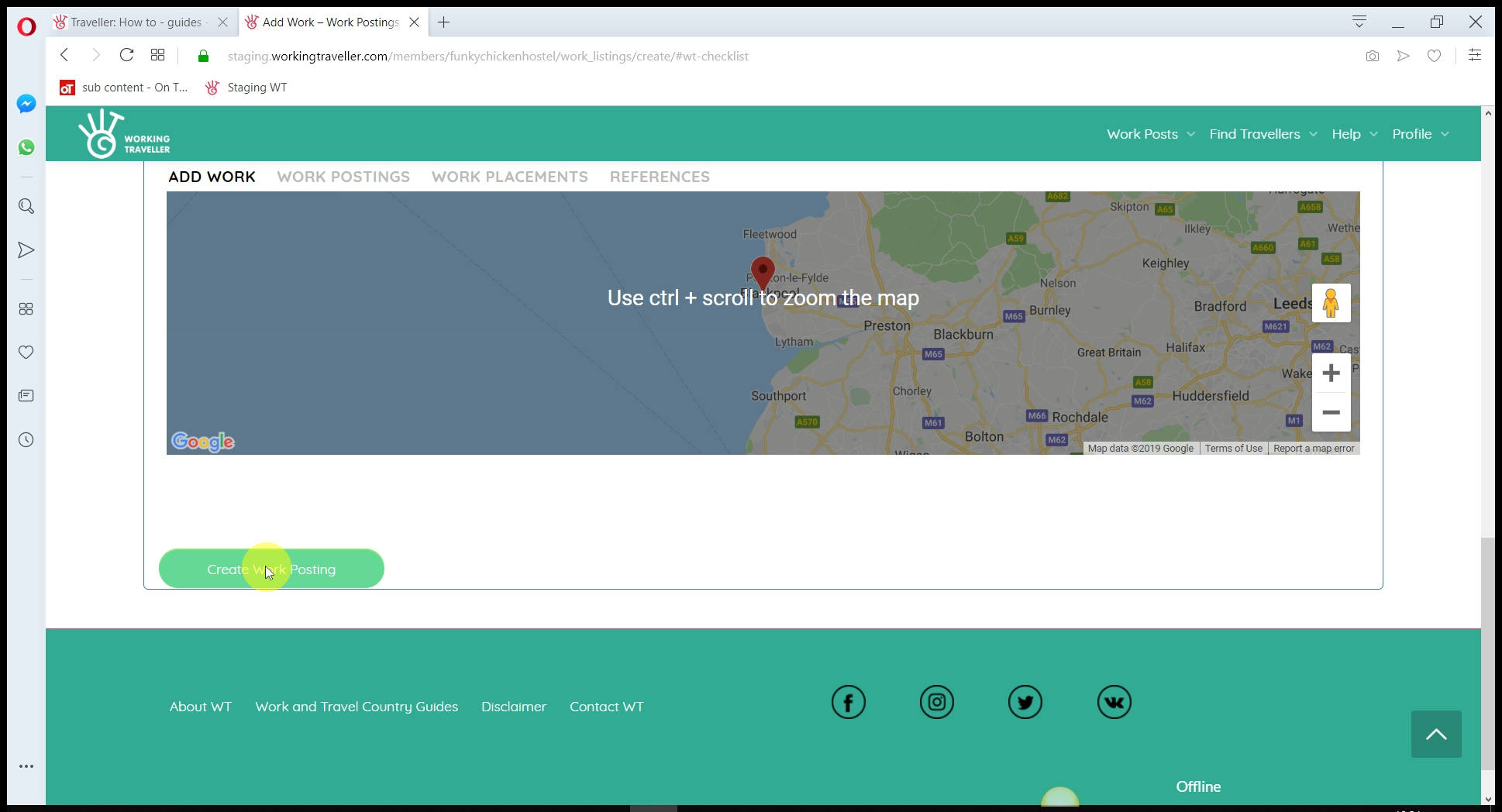Screen dimensions: 1502x812
Task: Select the References tab
Action: (x=660, y=177)
